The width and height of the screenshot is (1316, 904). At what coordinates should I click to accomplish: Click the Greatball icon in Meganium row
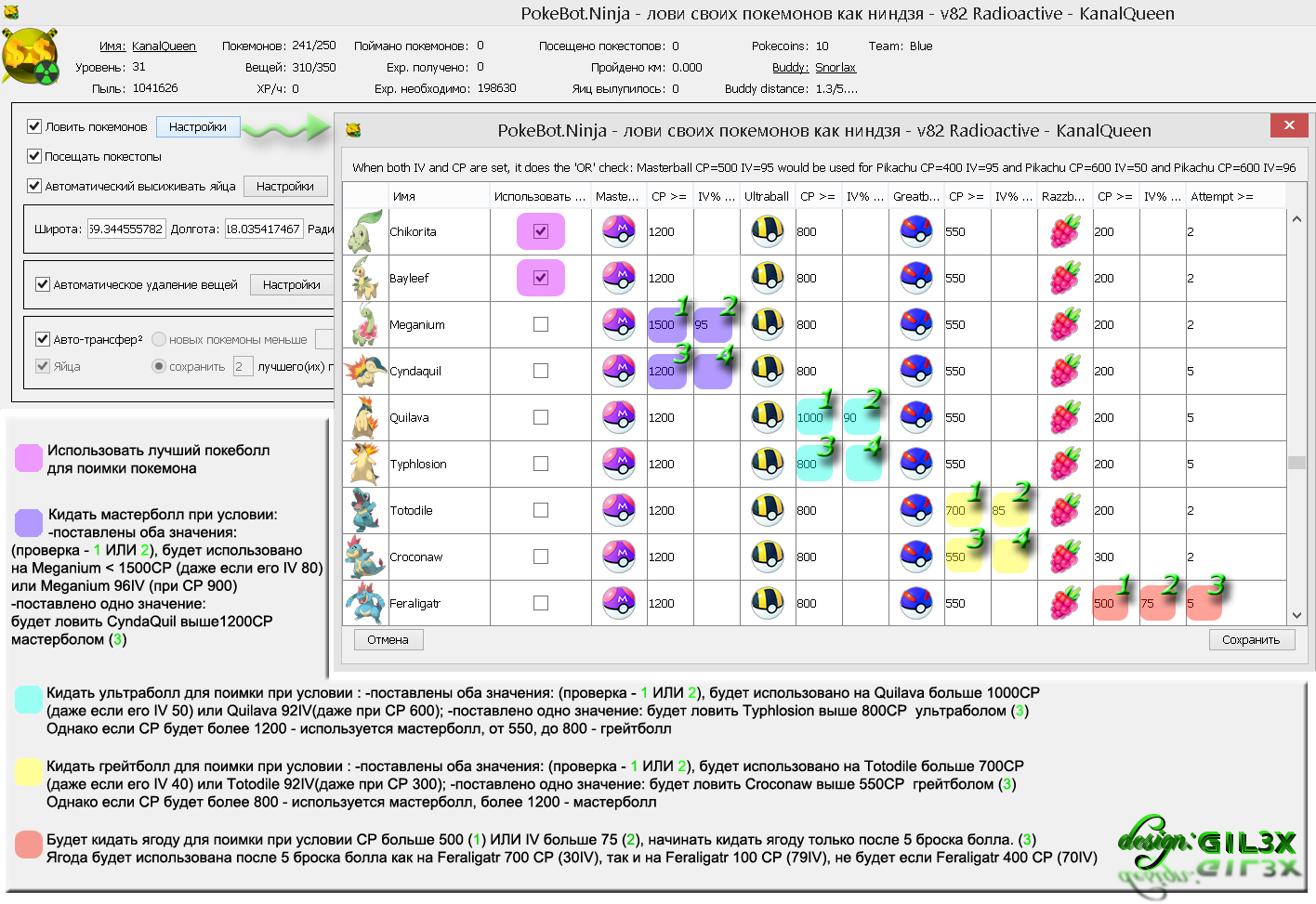916,324
